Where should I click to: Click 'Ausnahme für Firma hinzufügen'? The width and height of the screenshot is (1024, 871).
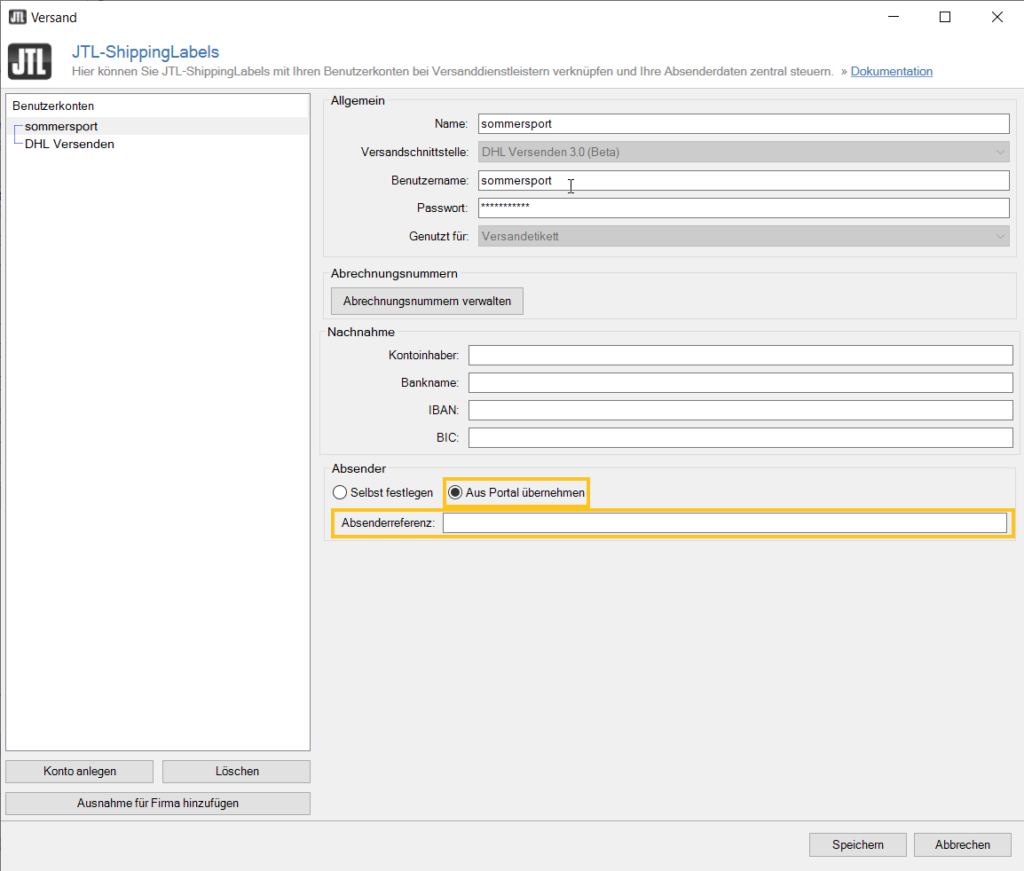pos(158,803)
